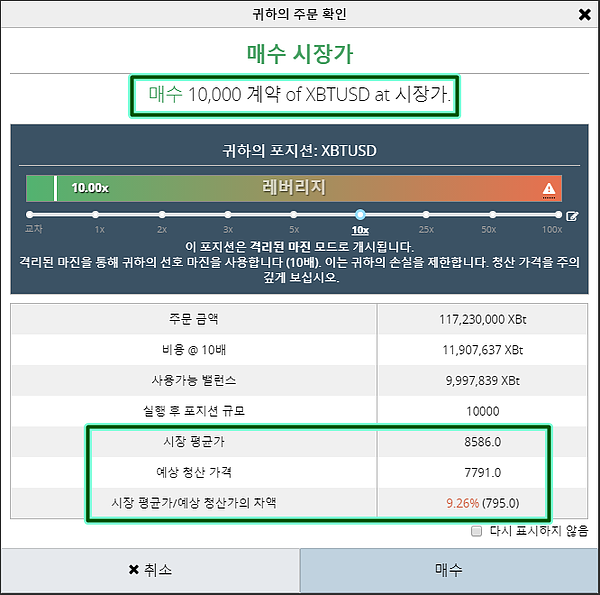The width and height of the screenshot is (600, 595).
Task: Set leverage slider to 1x
Action: (x=99, y=214)
